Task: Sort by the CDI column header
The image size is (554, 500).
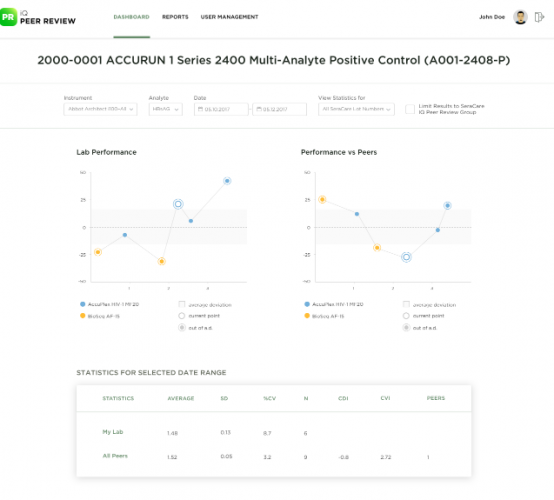Action: [x=343, y=398]
